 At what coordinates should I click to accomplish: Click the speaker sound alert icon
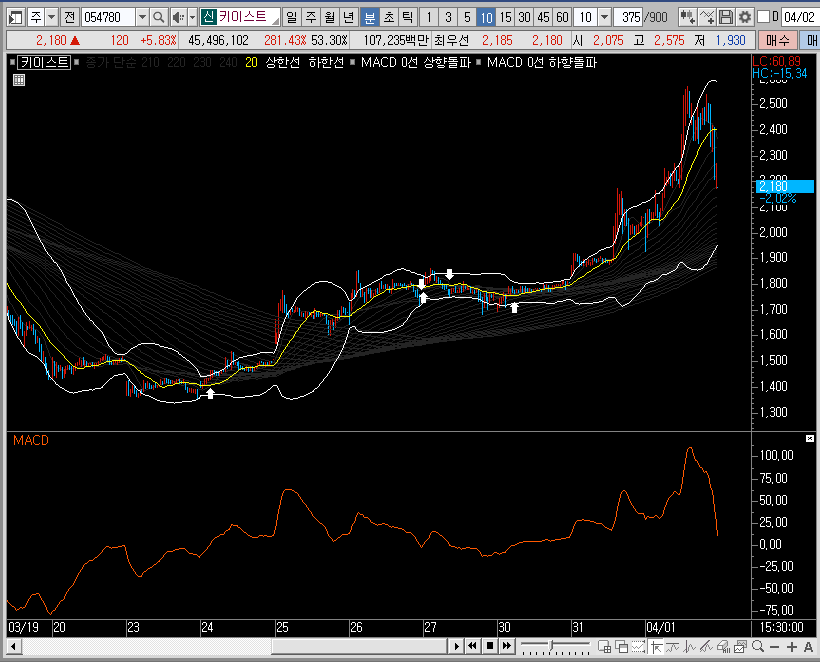(178, 17)
